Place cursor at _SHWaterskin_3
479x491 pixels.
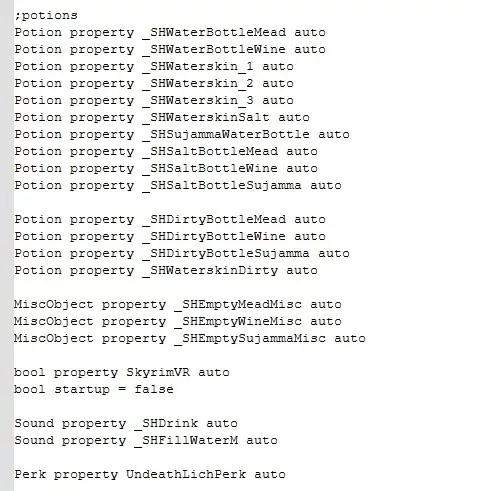coord(198,101)
